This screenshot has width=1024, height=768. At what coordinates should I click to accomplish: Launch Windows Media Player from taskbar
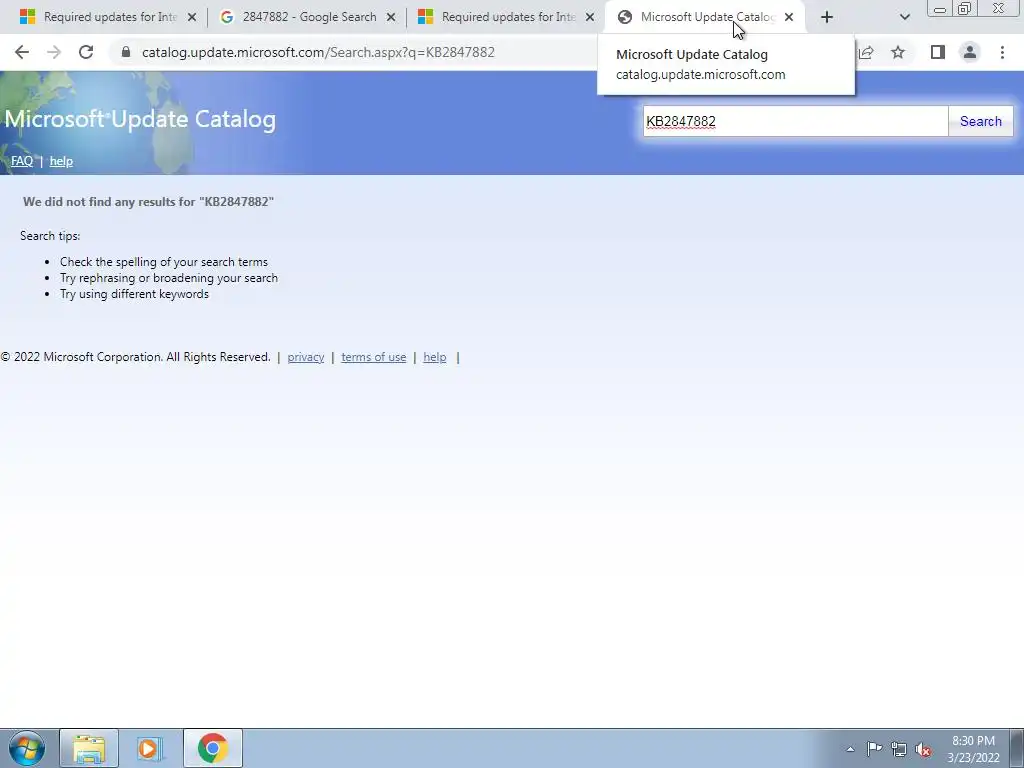(x=150, y=748)
